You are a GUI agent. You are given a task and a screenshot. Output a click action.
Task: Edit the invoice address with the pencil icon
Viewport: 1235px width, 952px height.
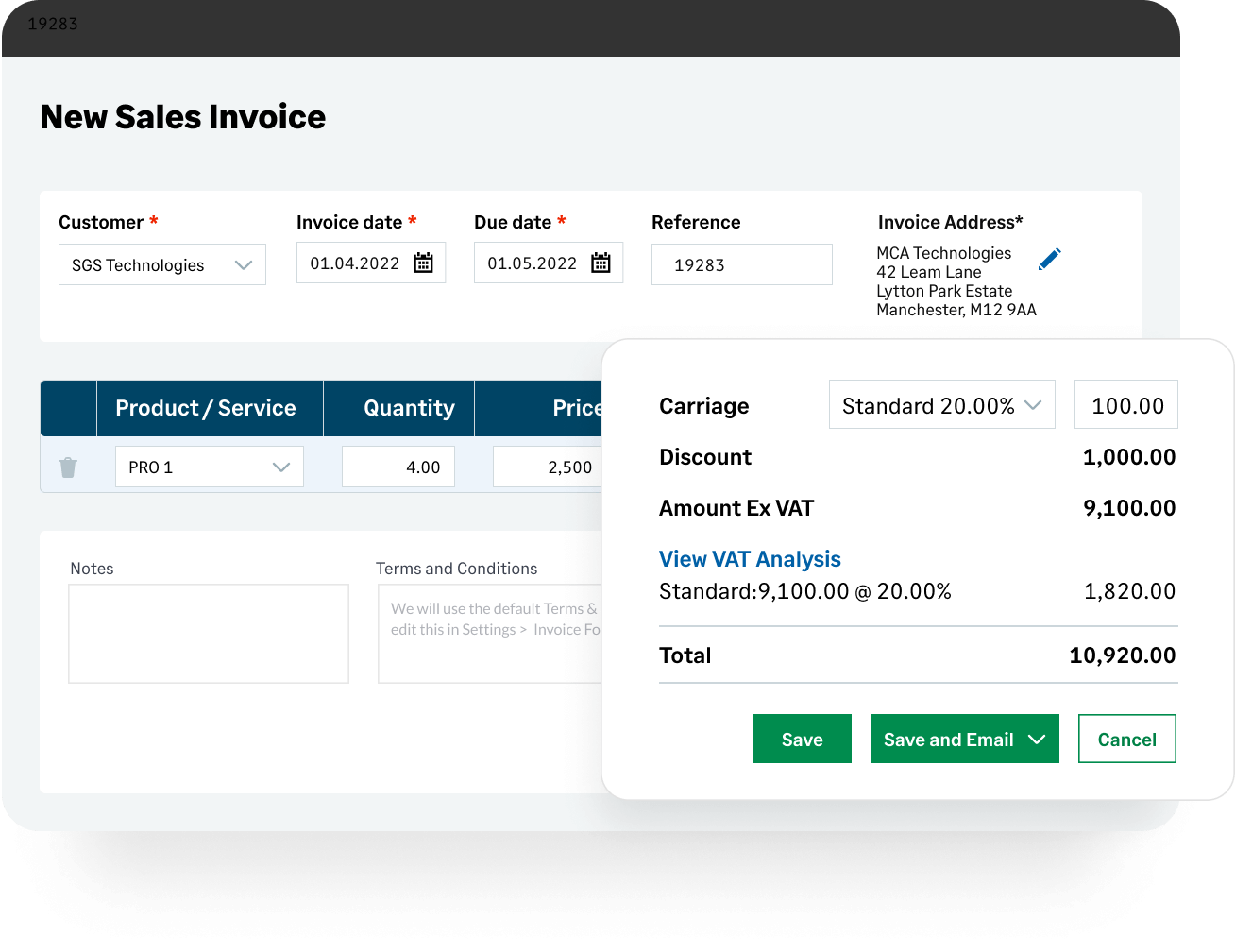[1050, 257]
